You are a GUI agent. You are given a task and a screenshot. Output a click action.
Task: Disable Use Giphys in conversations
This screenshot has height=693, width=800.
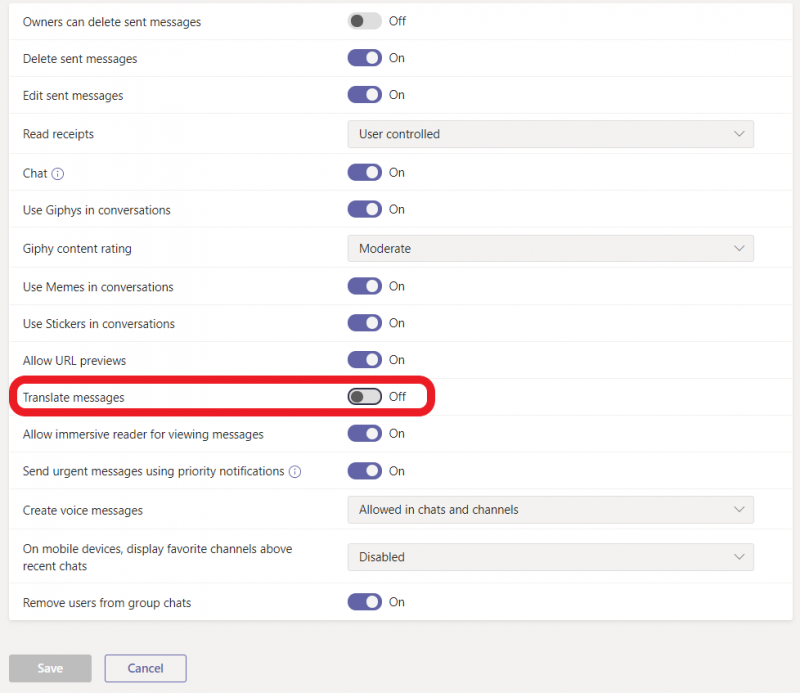pyautogui.click(x=365, y=210)
